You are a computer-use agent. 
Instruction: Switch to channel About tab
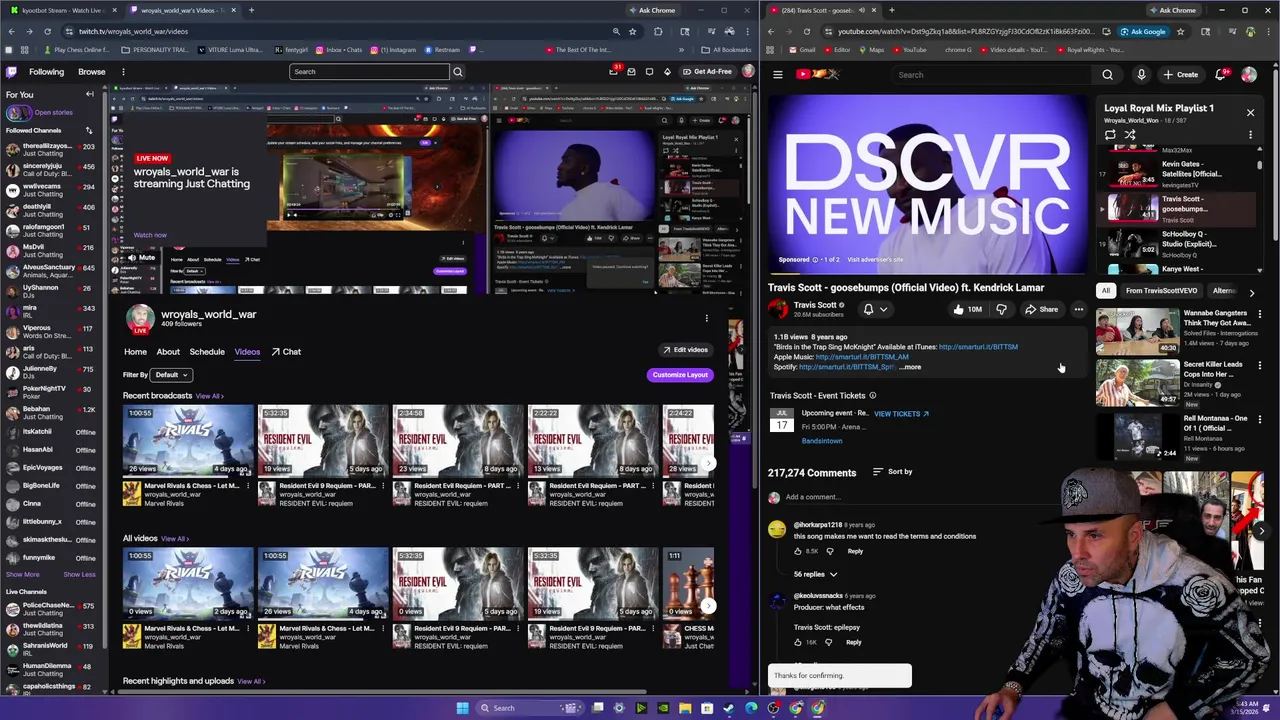pos(168,352)
